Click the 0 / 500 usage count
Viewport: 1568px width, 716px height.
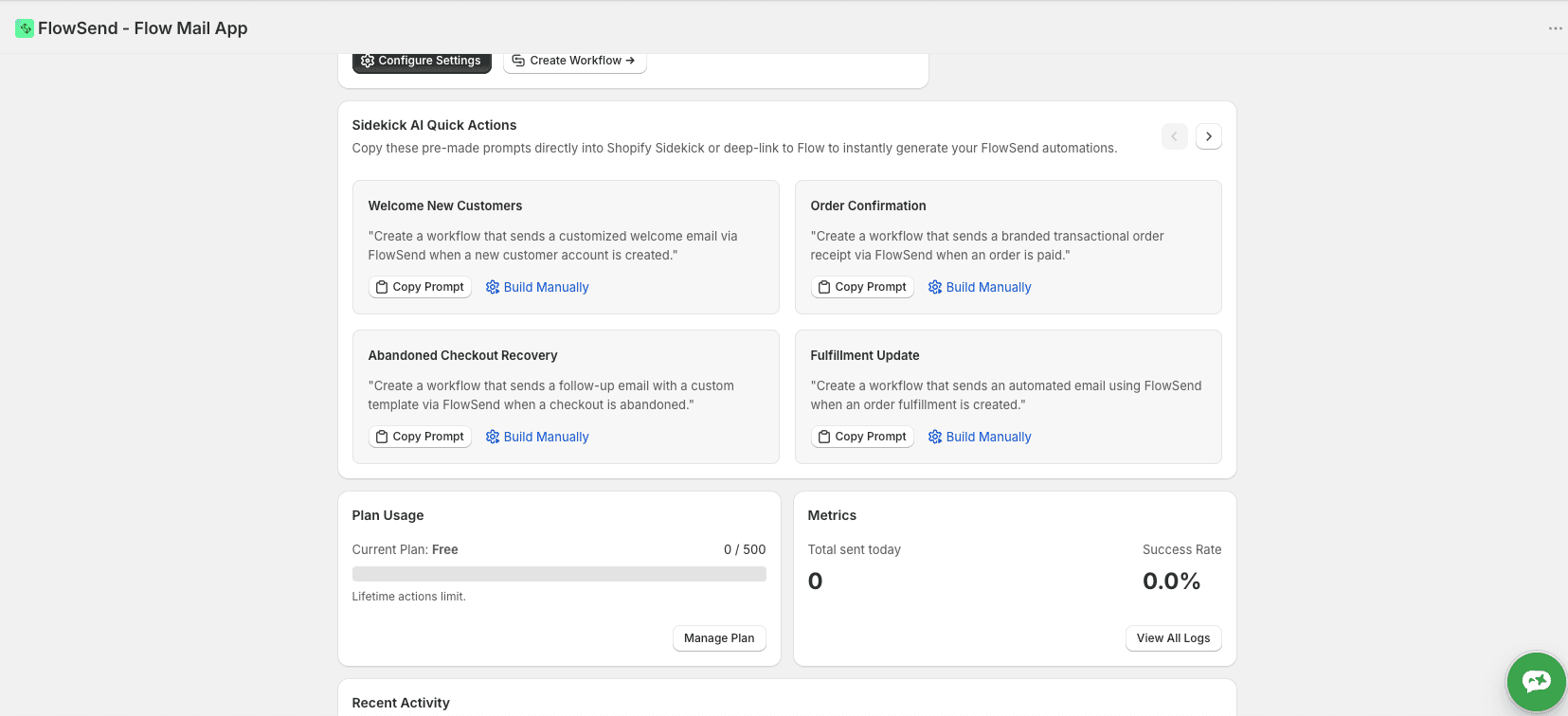pos(745,549)
